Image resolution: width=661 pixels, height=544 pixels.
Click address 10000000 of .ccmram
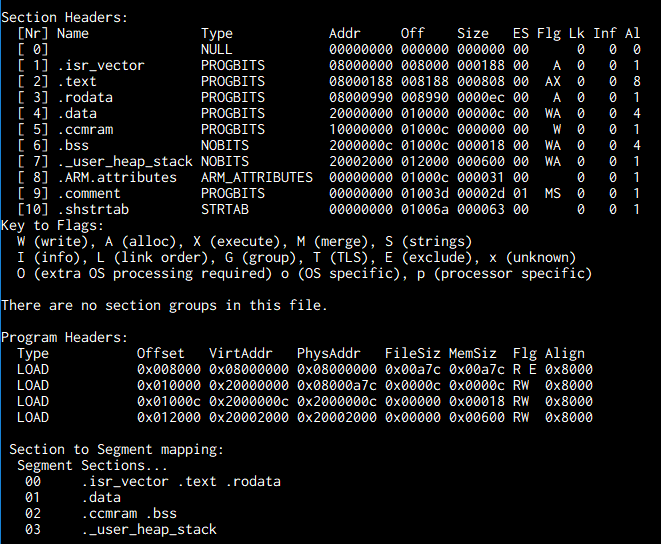(361, 129)
